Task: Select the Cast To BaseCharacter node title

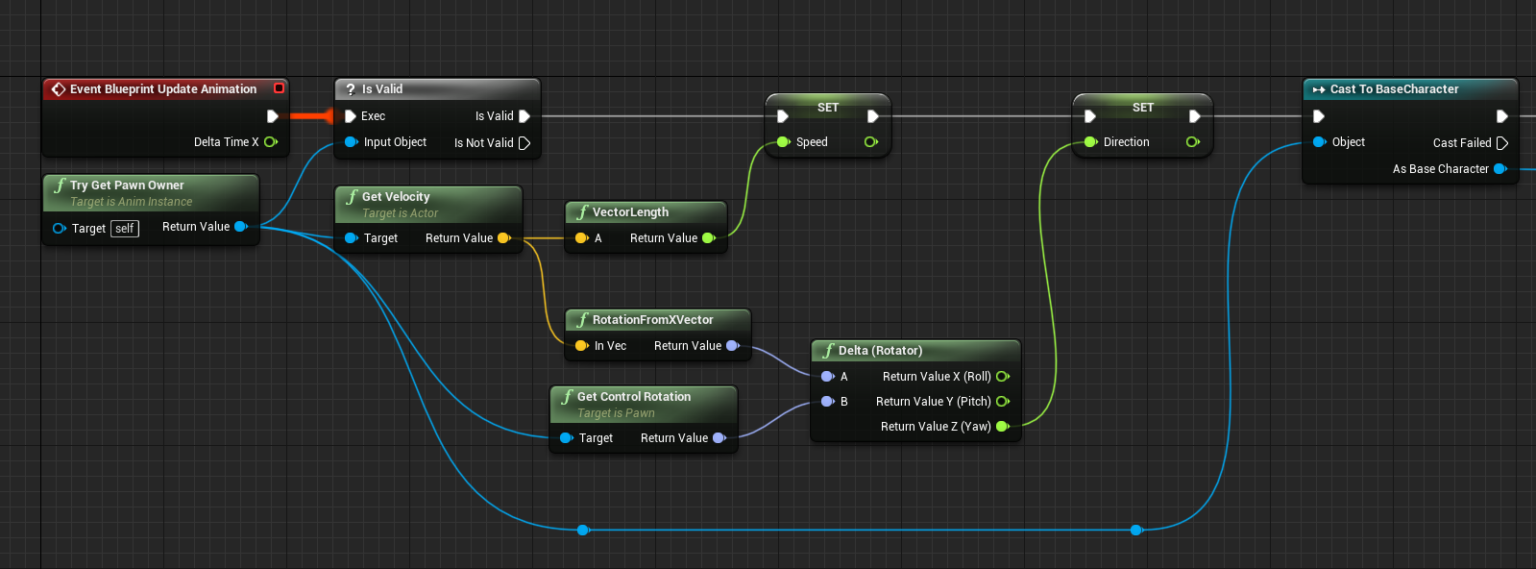Action: pyautogui.click(x=1393, y=89)
